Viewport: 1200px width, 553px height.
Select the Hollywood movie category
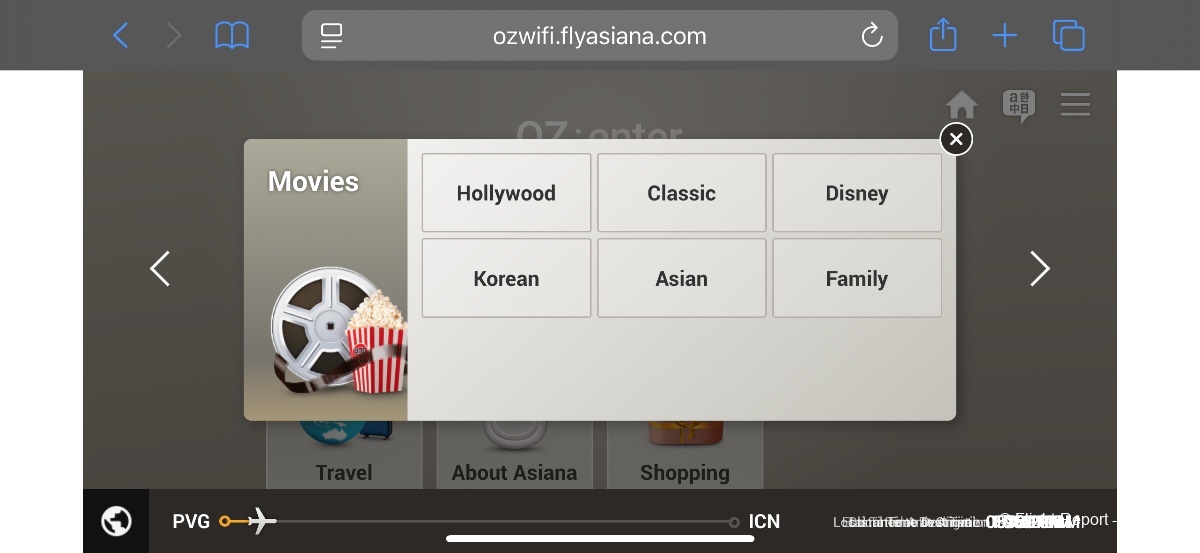click(x=506, y=193)
